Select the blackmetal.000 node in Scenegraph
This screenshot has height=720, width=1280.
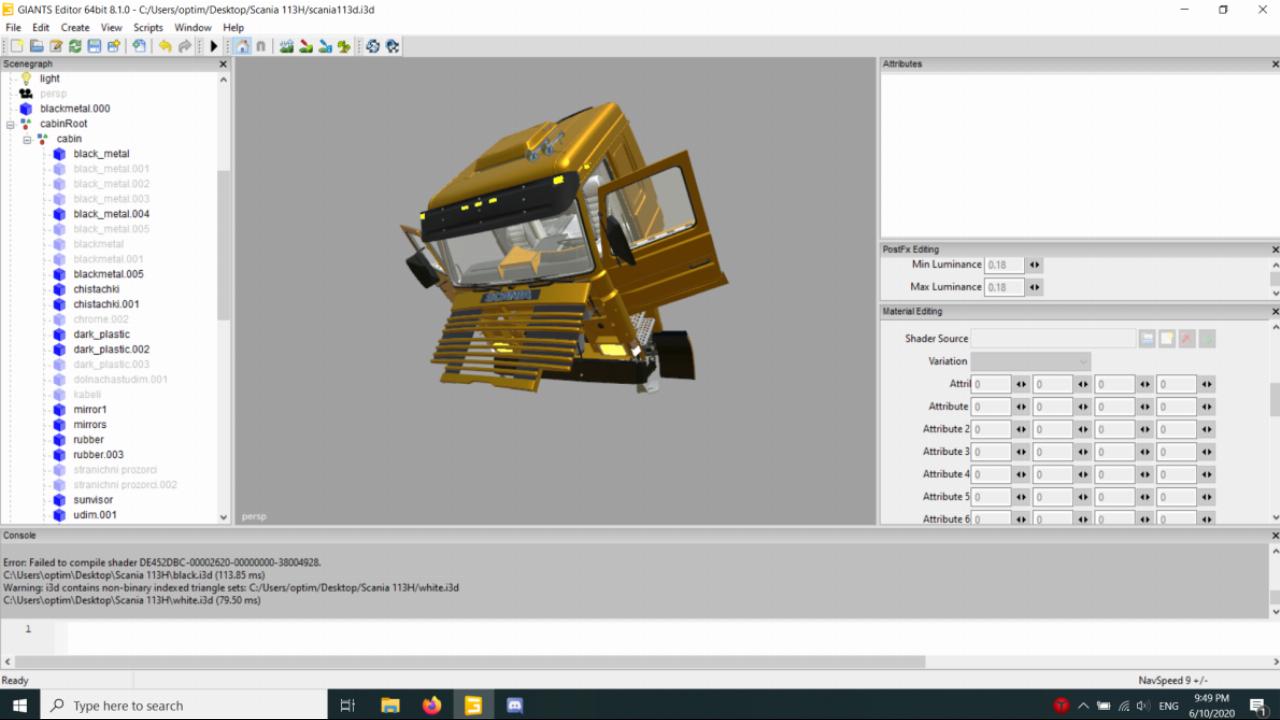coord(75,108)
